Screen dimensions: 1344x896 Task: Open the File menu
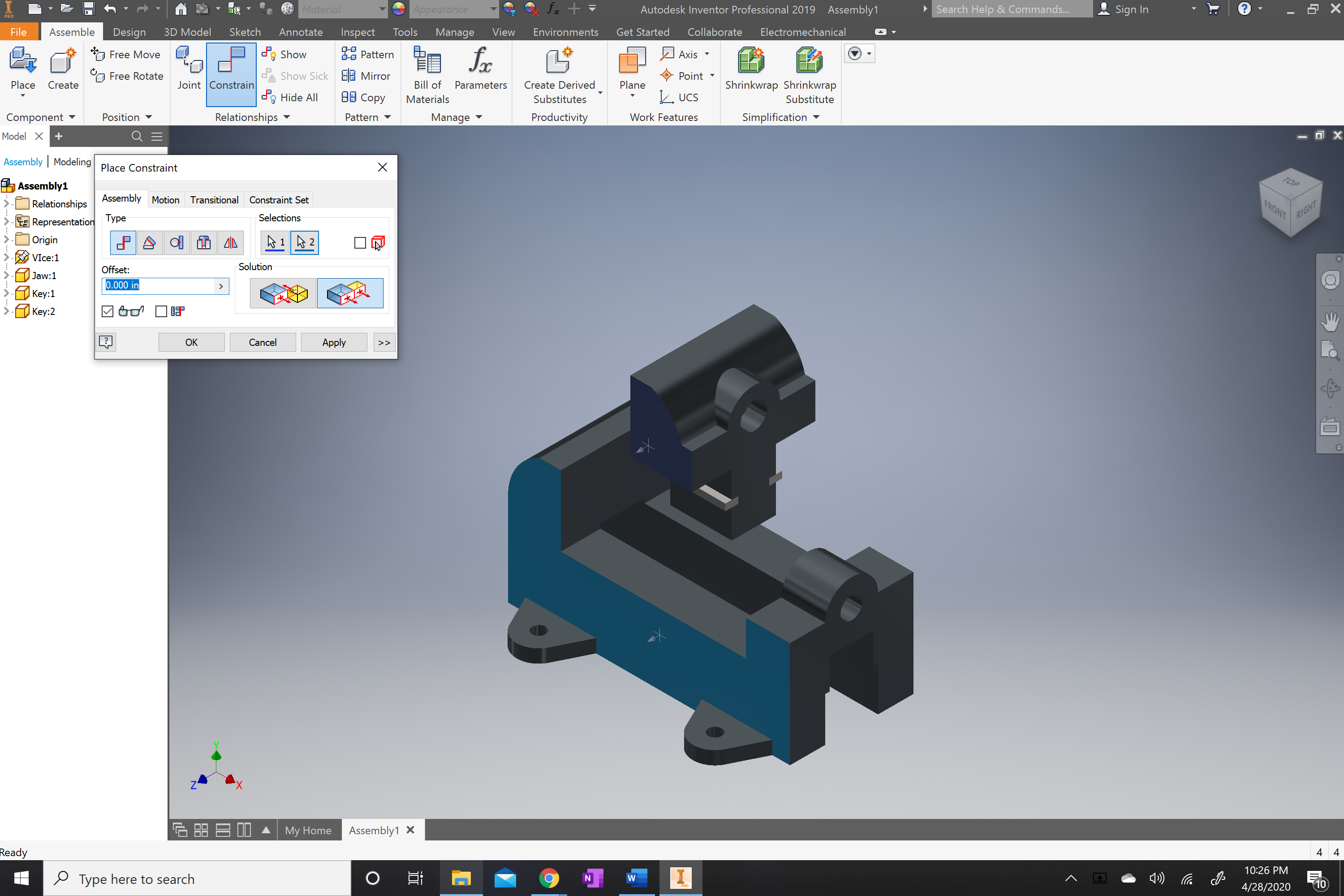pos(19,32)
